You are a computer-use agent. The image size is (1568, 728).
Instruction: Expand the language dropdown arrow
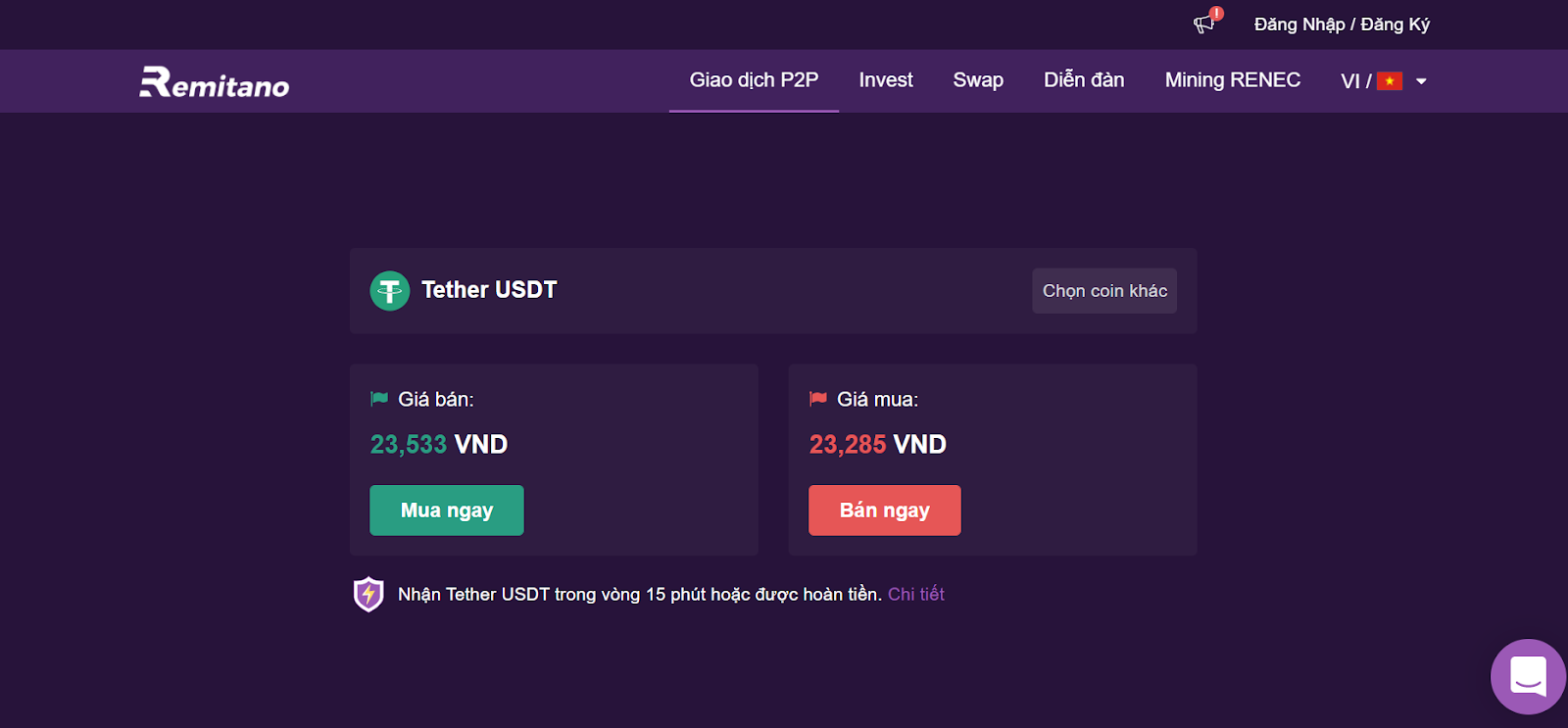(x=1421, y=81)
